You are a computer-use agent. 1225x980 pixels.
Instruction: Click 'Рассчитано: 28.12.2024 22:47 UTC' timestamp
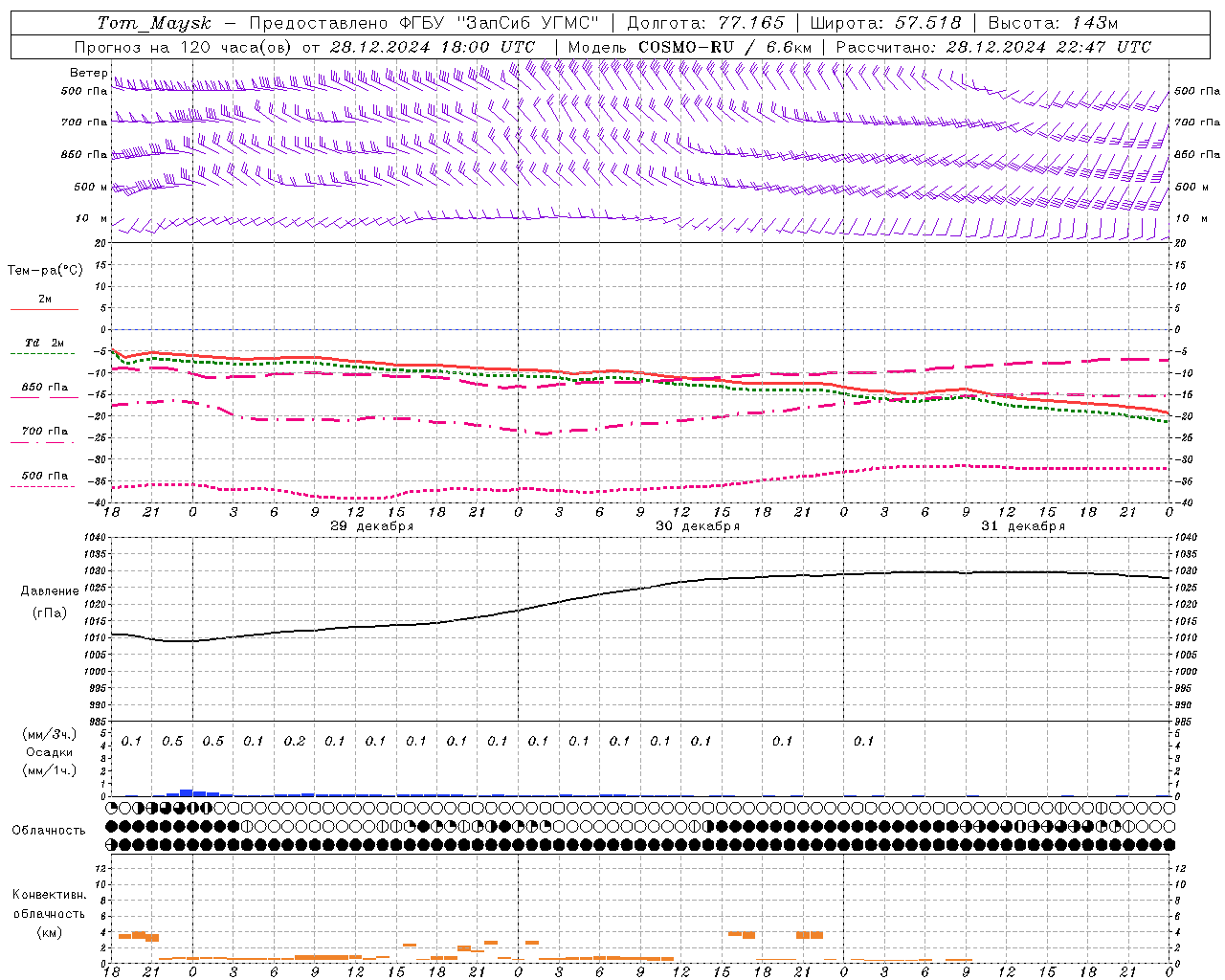point(993,47)
